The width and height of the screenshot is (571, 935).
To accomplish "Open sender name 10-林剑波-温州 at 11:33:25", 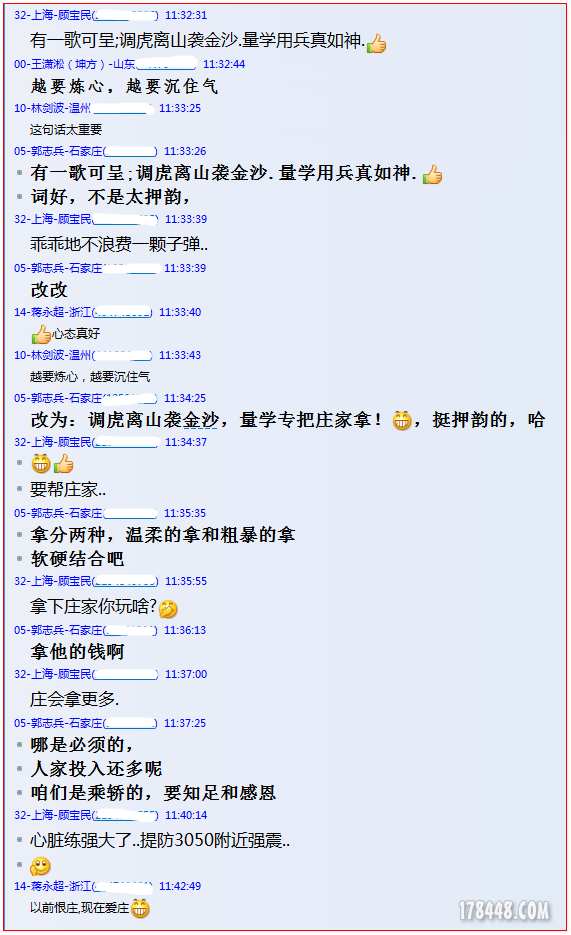I will click(52, 109).
